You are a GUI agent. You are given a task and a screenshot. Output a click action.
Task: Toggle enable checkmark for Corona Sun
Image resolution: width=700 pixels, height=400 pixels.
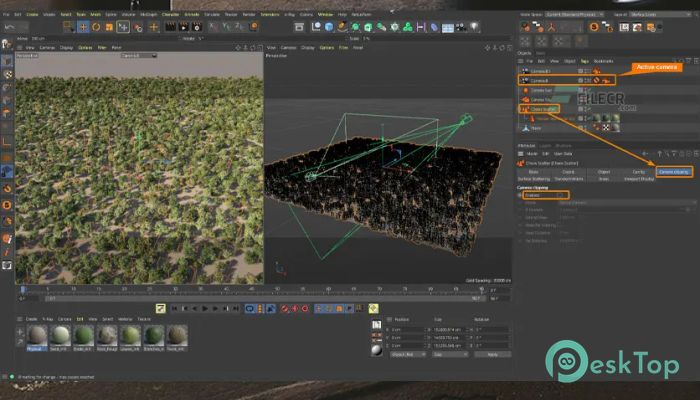pyautogui.click(x=590, y=90)
